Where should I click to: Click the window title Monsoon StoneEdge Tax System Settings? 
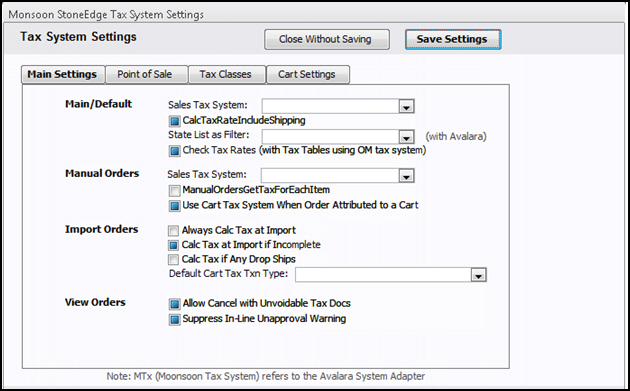point(106,15)
